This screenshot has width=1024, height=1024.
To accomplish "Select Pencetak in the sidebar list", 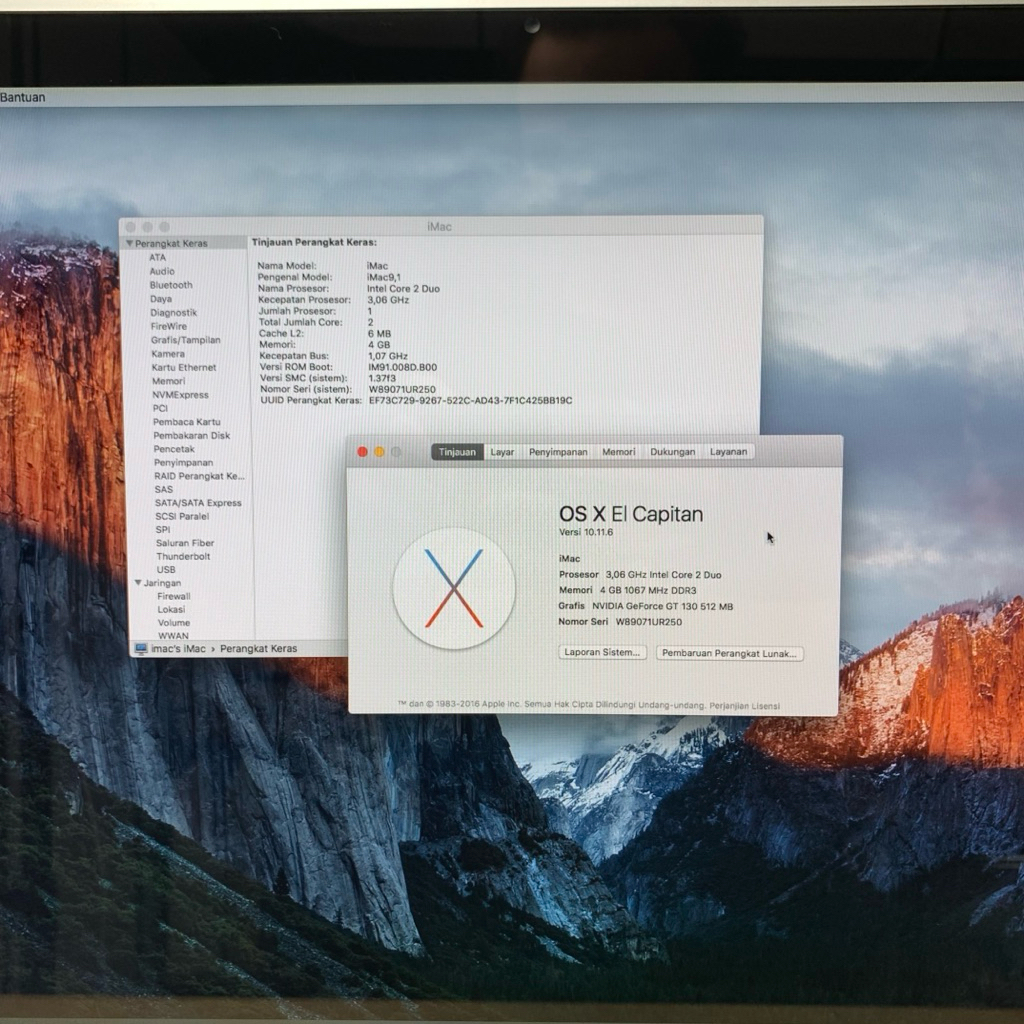I will pos(174,449).
